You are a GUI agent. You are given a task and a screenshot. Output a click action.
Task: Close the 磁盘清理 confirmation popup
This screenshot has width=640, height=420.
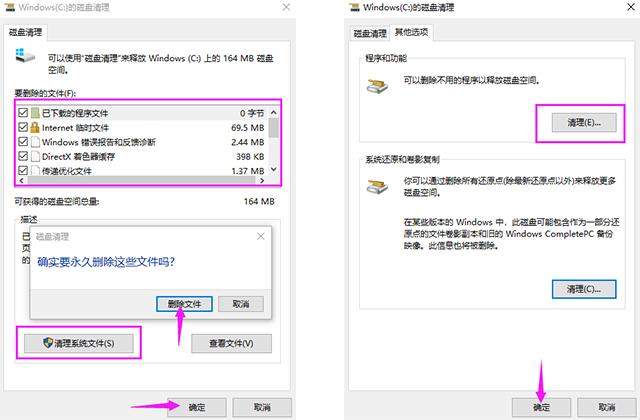click(x=261, y=236)
